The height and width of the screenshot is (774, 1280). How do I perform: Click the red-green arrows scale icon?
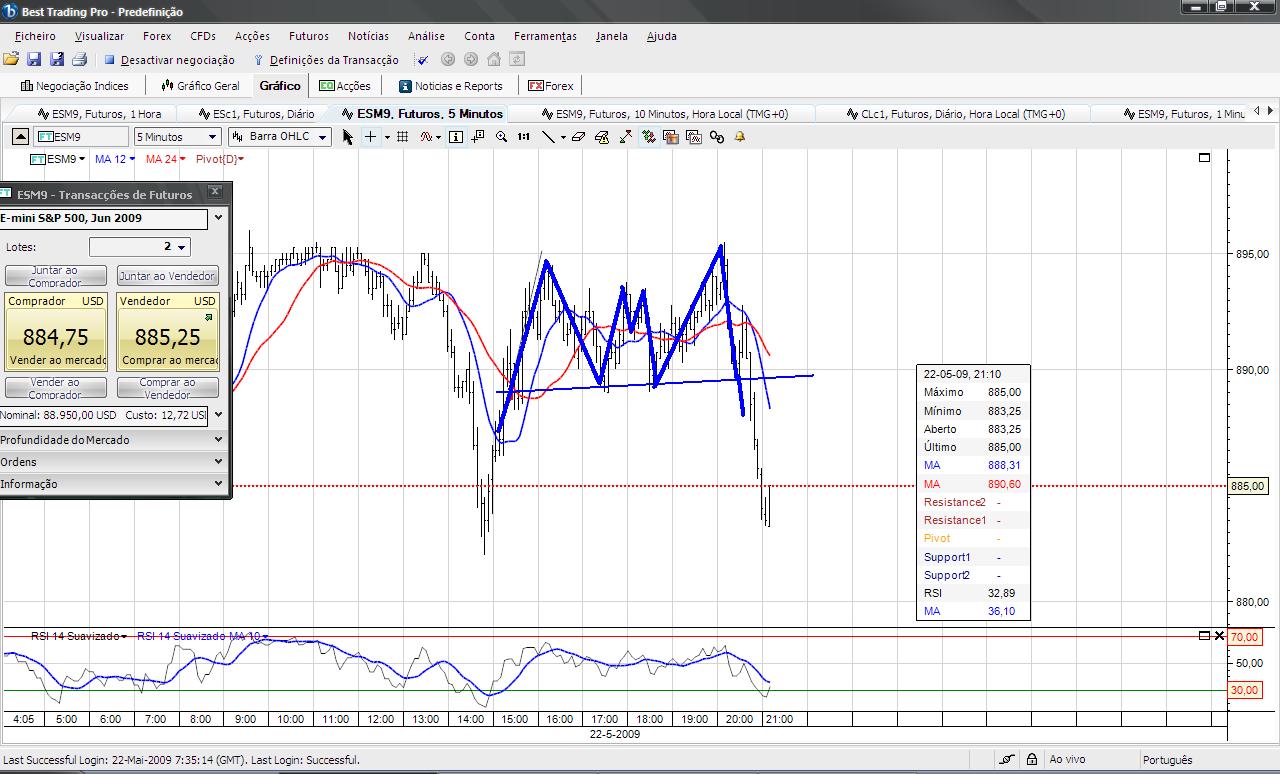pyautogui.click(x=625, y=137)
